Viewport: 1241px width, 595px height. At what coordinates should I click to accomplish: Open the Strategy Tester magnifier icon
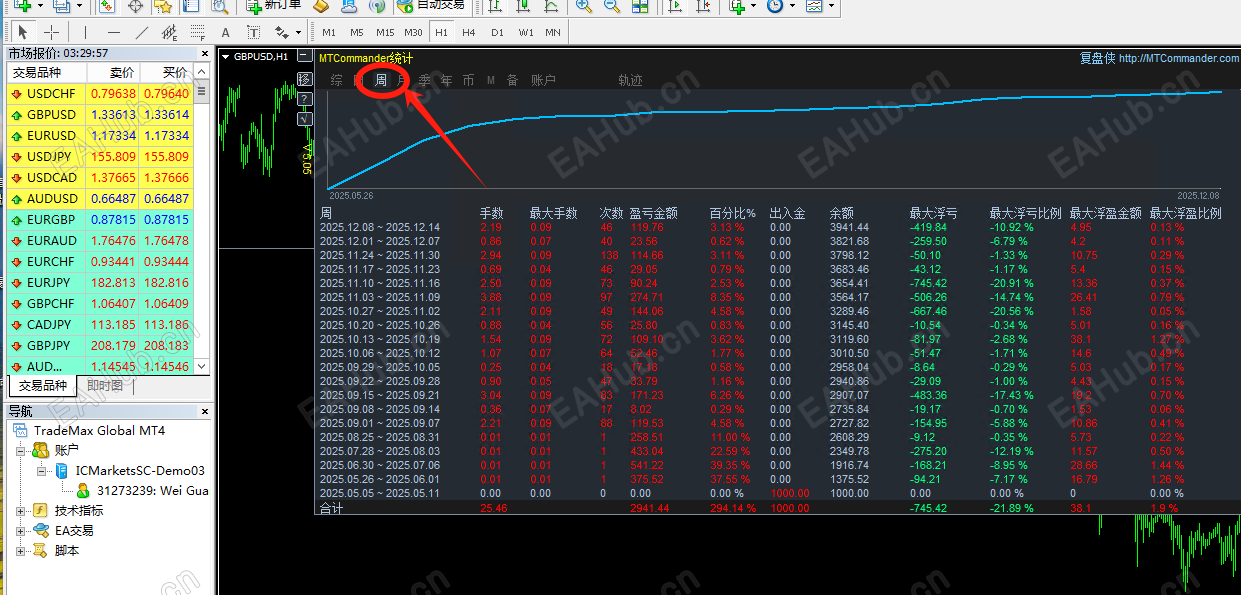(x=220, y=6)
